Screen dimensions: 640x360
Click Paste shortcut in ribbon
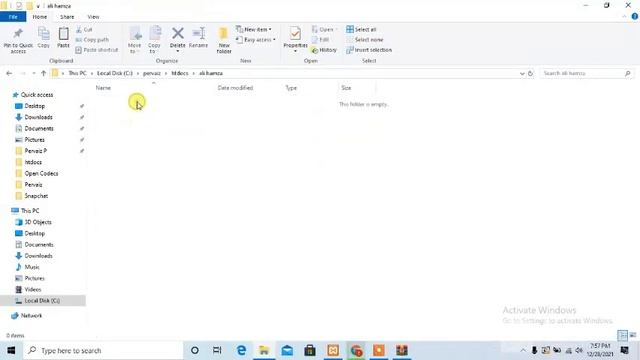pos(97,50)
